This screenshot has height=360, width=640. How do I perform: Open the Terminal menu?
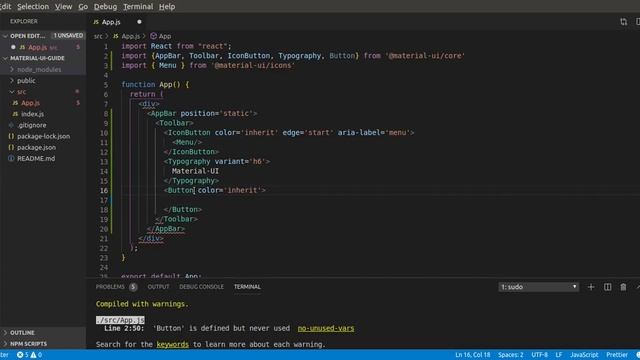pos(138,7)
